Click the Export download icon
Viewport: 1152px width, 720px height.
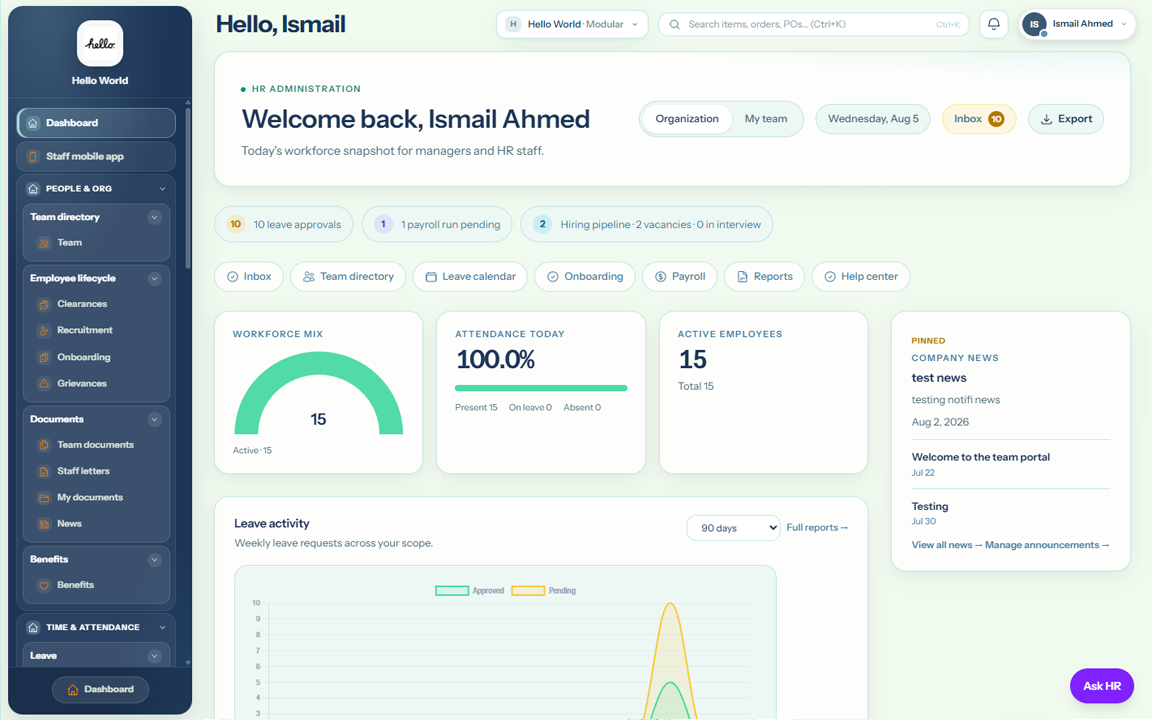click(1046, 119)
